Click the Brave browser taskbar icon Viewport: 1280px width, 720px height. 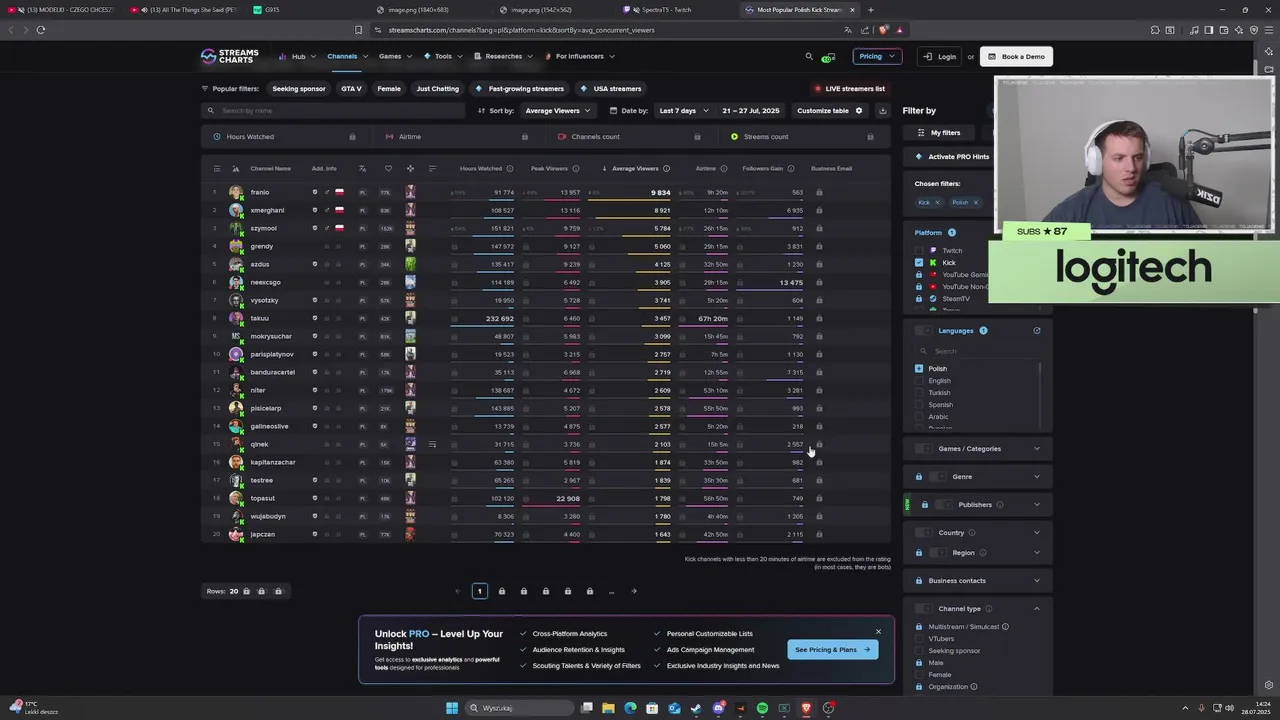[x=806, y=708]
